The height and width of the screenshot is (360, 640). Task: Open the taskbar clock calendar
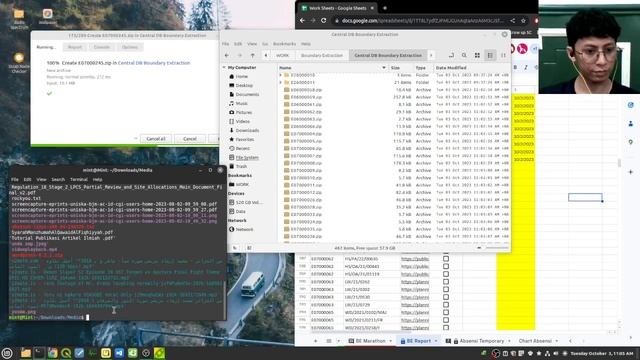[x=602, y=353]
